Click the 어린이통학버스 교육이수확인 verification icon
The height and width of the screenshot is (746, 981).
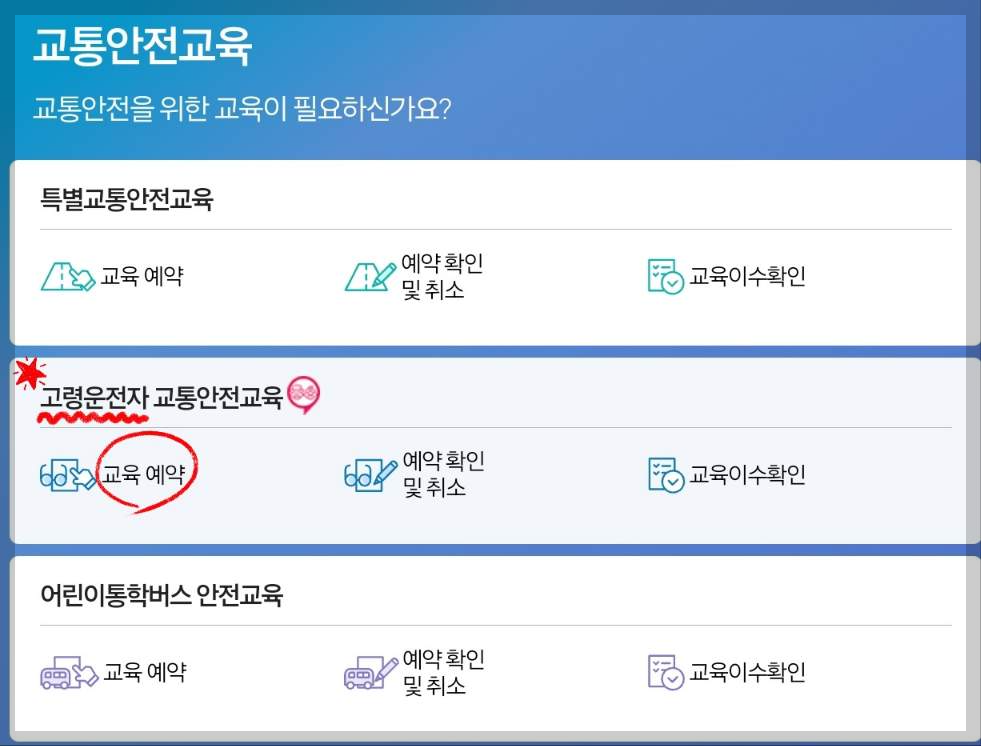(x=662, y=673)
